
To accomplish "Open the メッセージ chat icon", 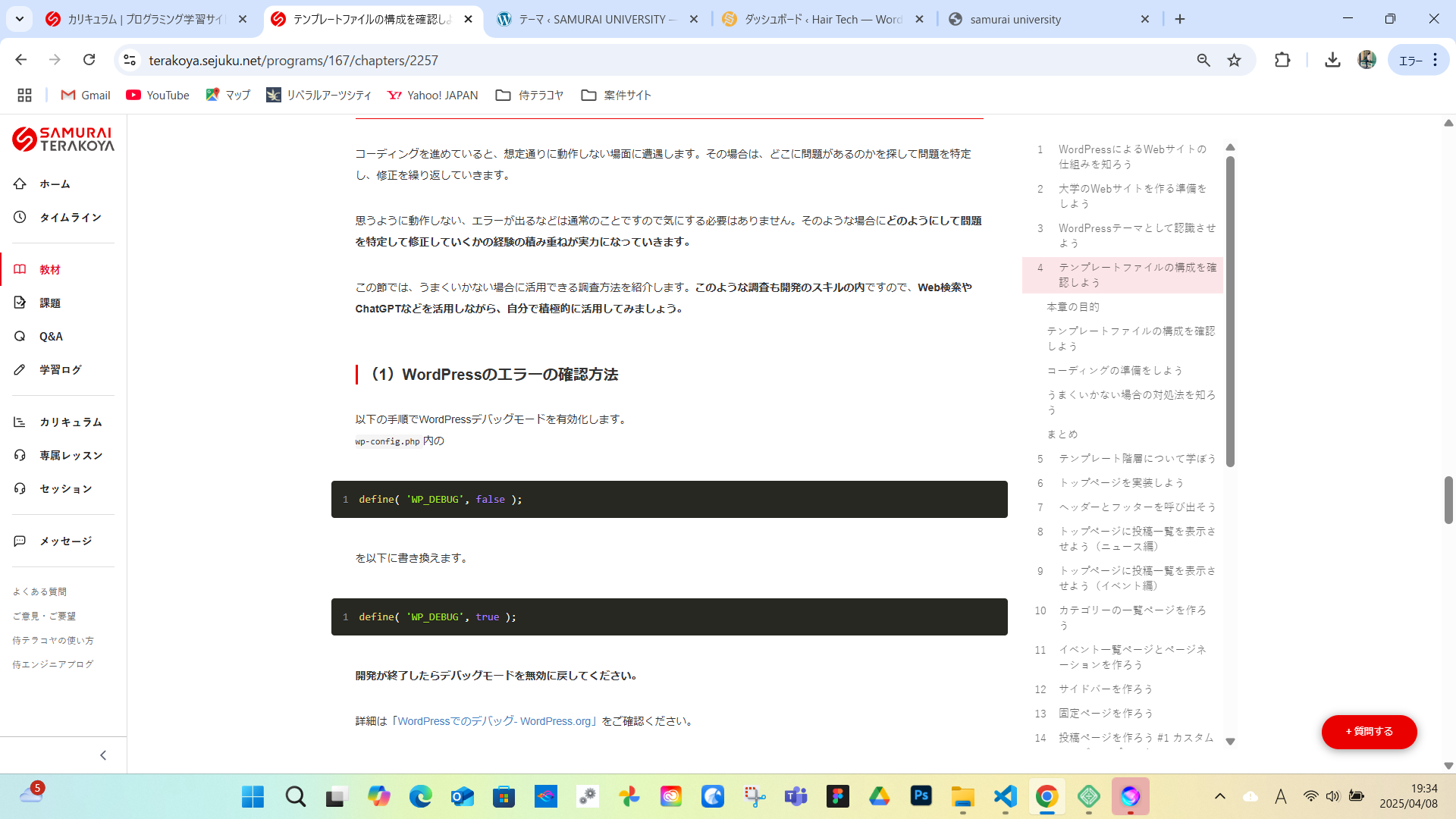I will click(20, 541).
